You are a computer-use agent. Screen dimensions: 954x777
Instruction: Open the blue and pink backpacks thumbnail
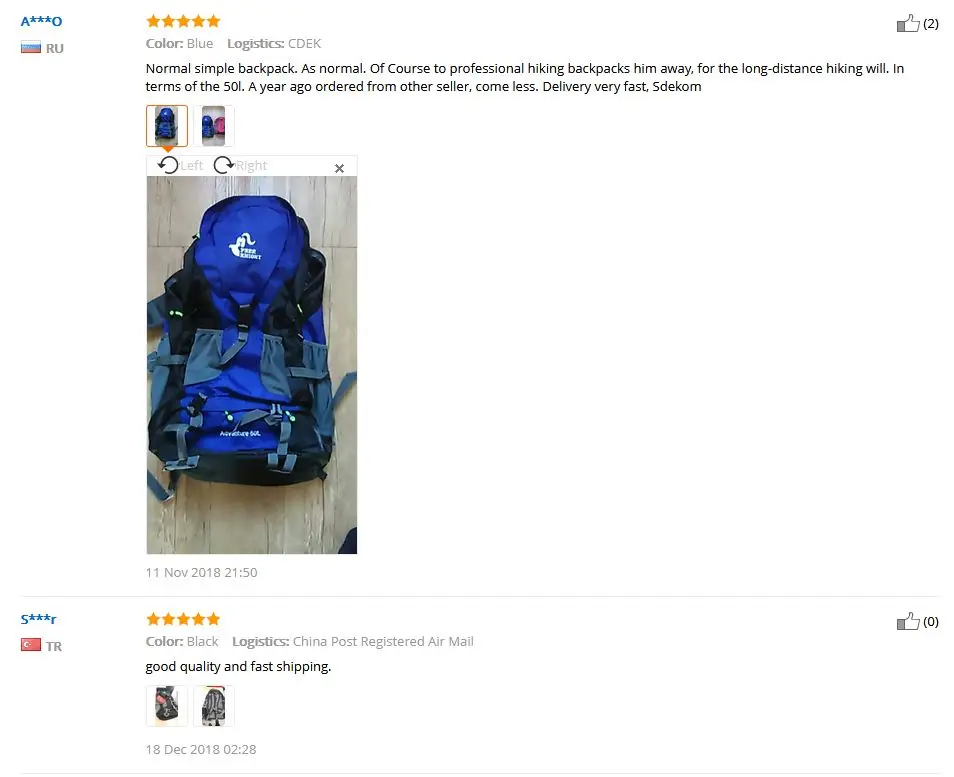[x=214, y=126]
